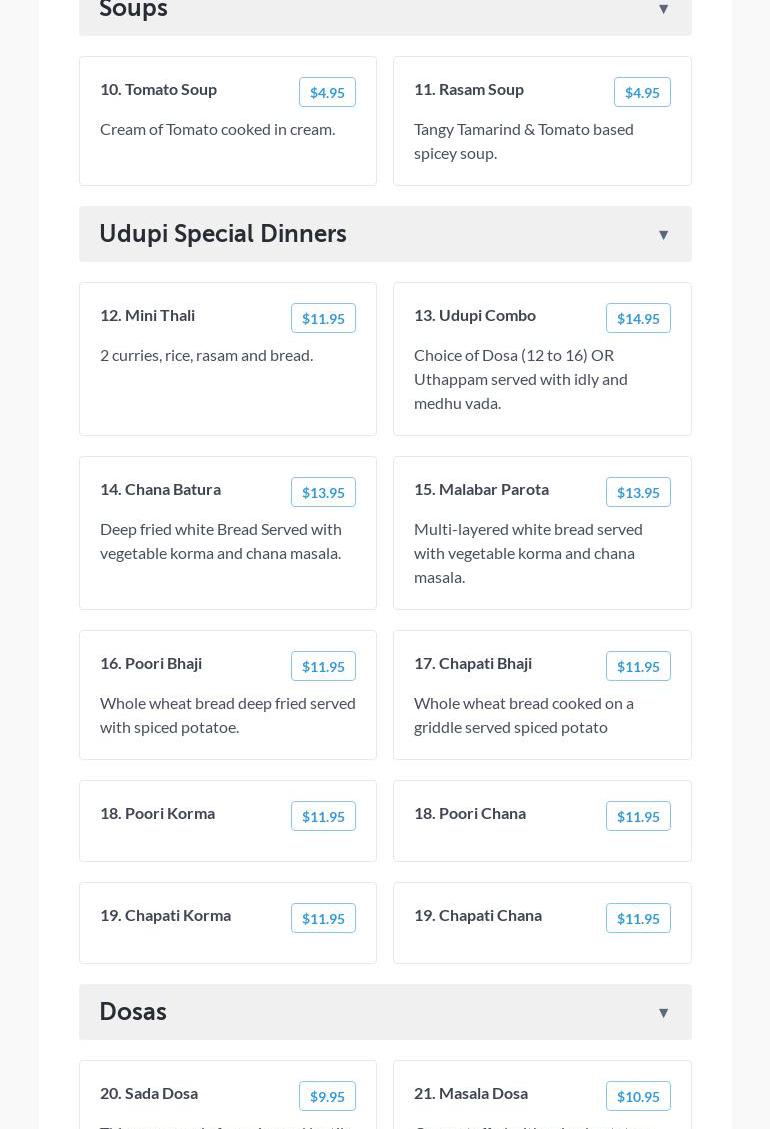
Task: Collapse the Soups section arrow
Action: (x=663, y=9)
